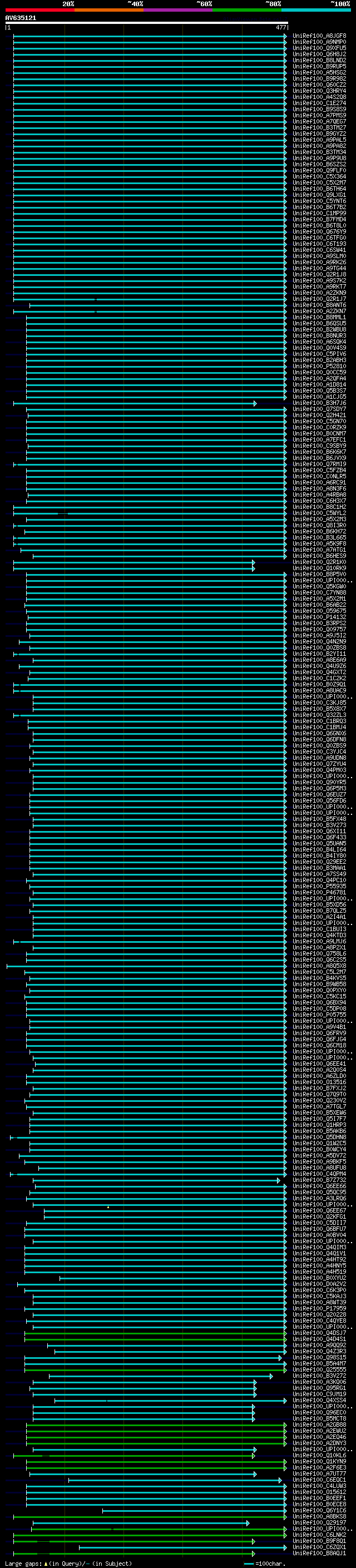
Task: Select the UniRef100_B6TH64 label
Action: coord(319,189)
